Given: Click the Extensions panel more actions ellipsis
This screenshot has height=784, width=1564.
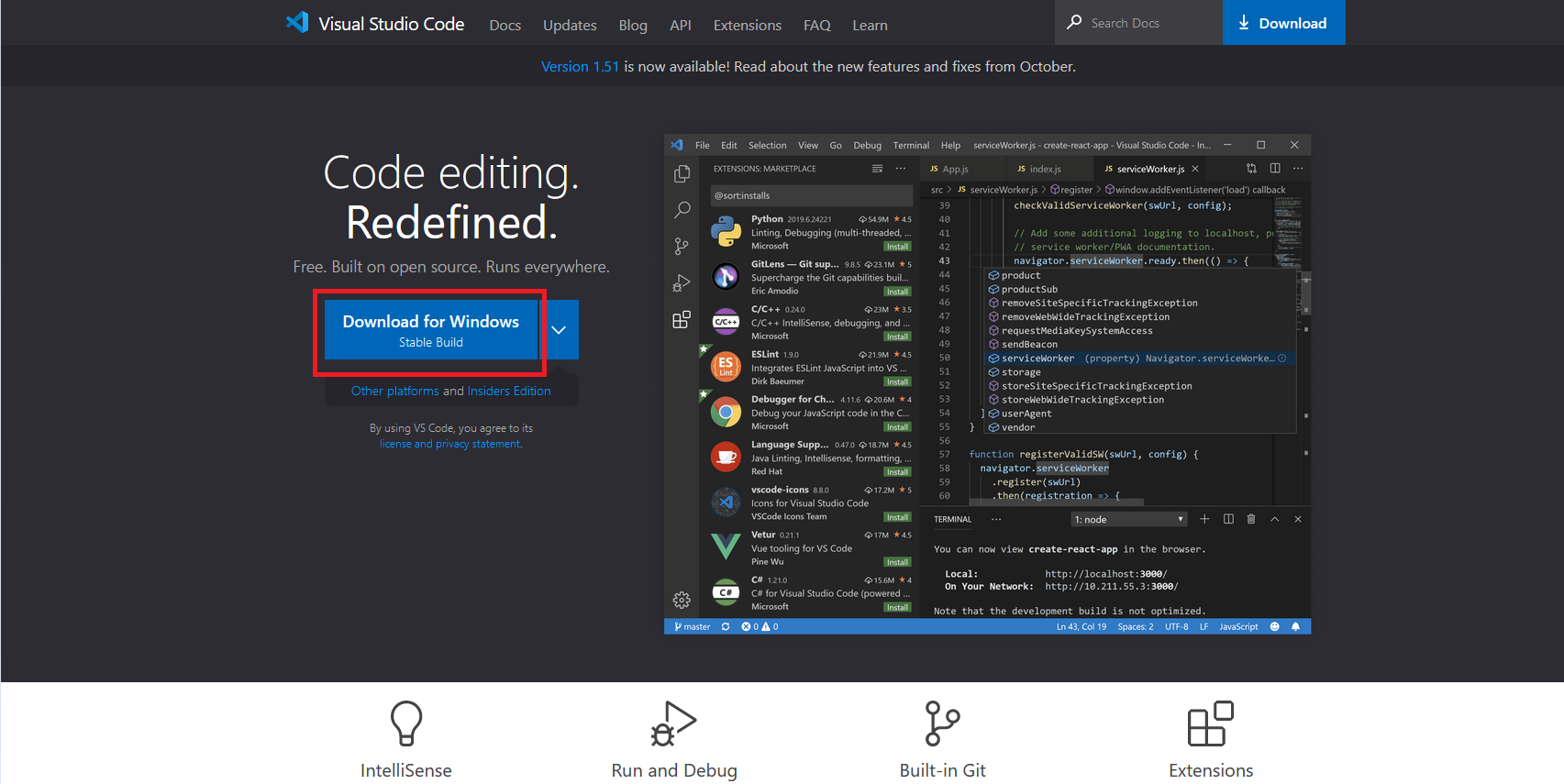Looking at the screenshot, I should 901,169.
